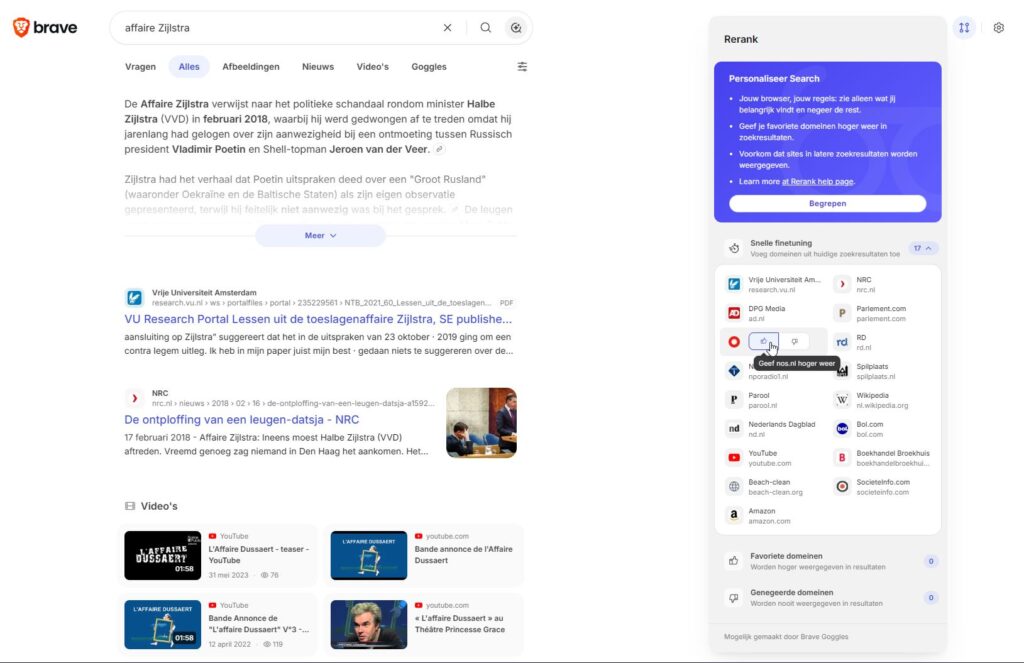Run search with the magnifier icon
This screenshot has height=663, width=1024.
coord(485,27)
